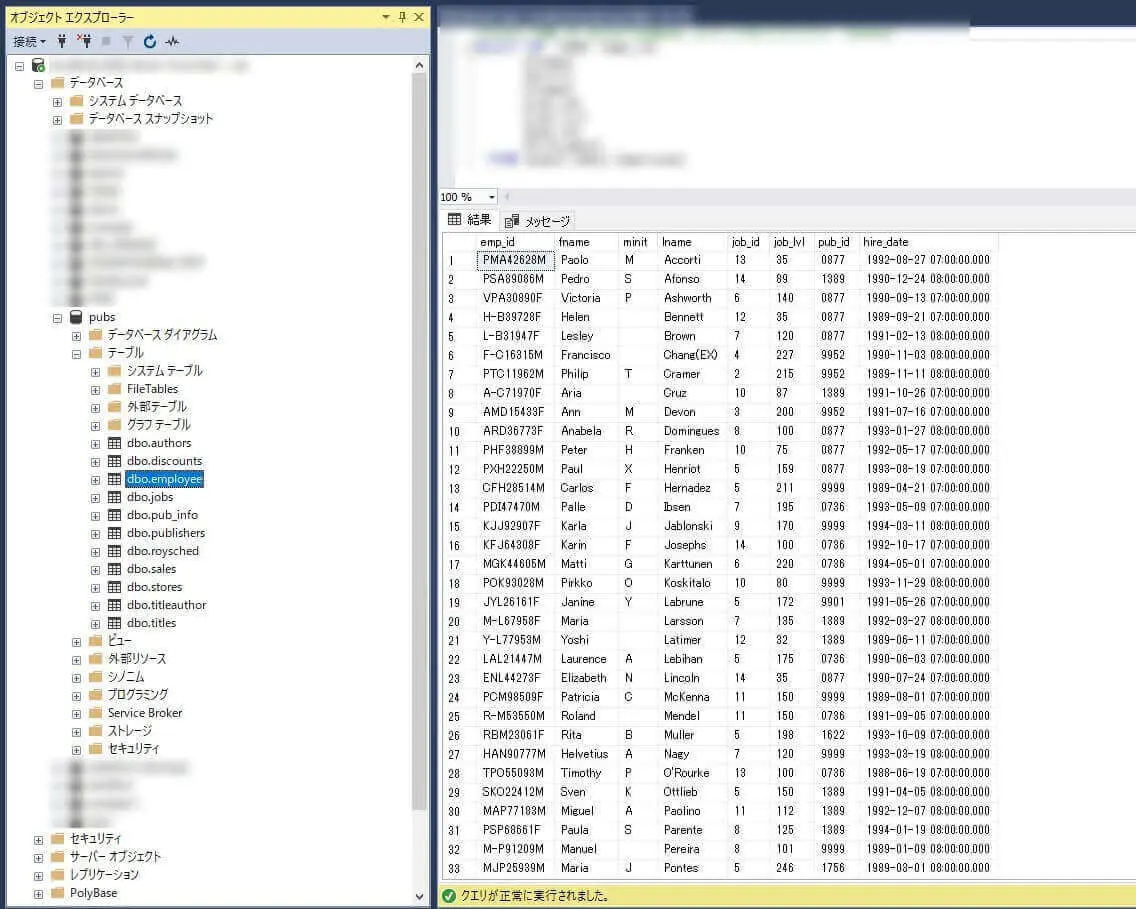The image size is (1136, 909).
Task: Switch to the メッセージ tab
Action: [x=537, y=221]
